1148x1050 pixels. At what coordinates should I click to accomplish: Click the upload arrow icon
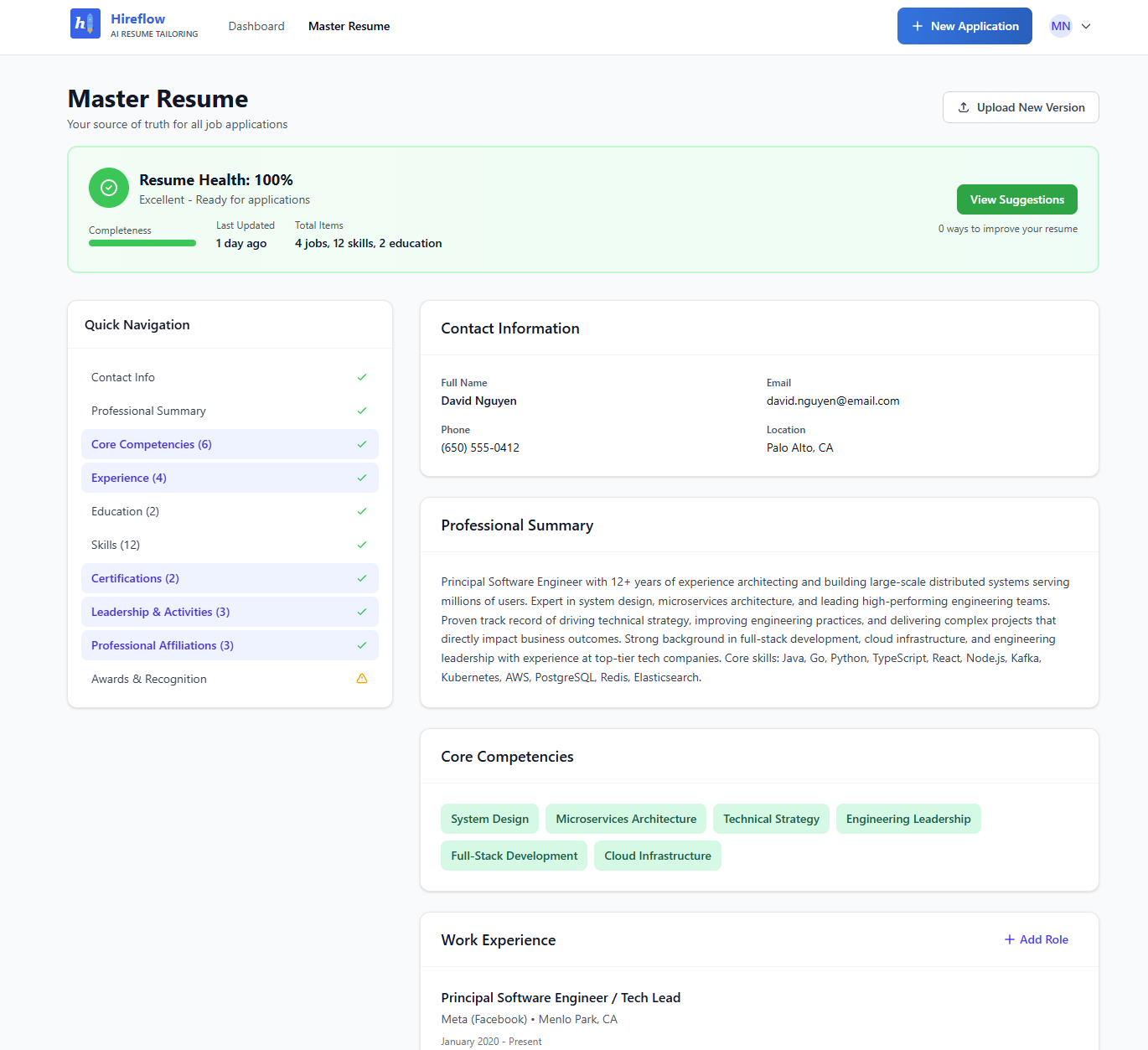coord(964,107)
